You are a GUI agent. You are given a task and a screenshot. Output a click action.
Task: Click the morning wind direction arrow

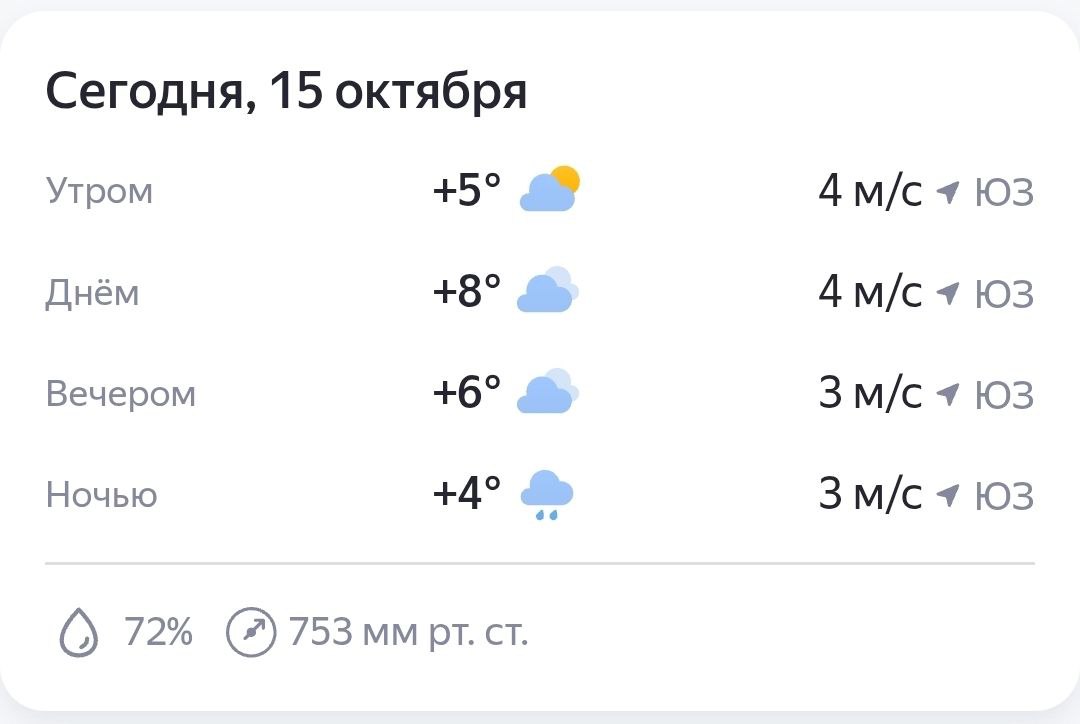(x=947, y=190)
